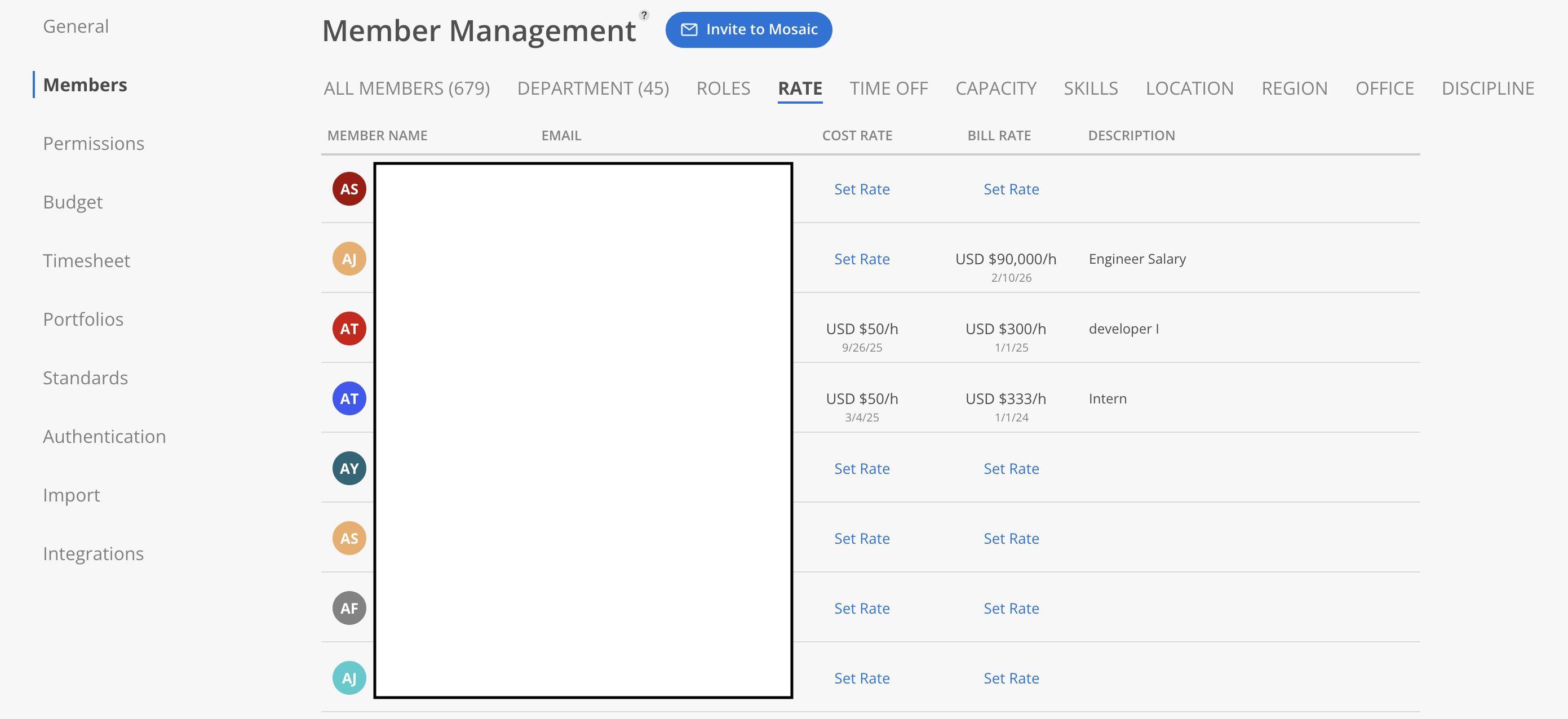Set bill rate for the AY member
The width and height of the screenshot is (1568, 719).
pos(1011,469)
